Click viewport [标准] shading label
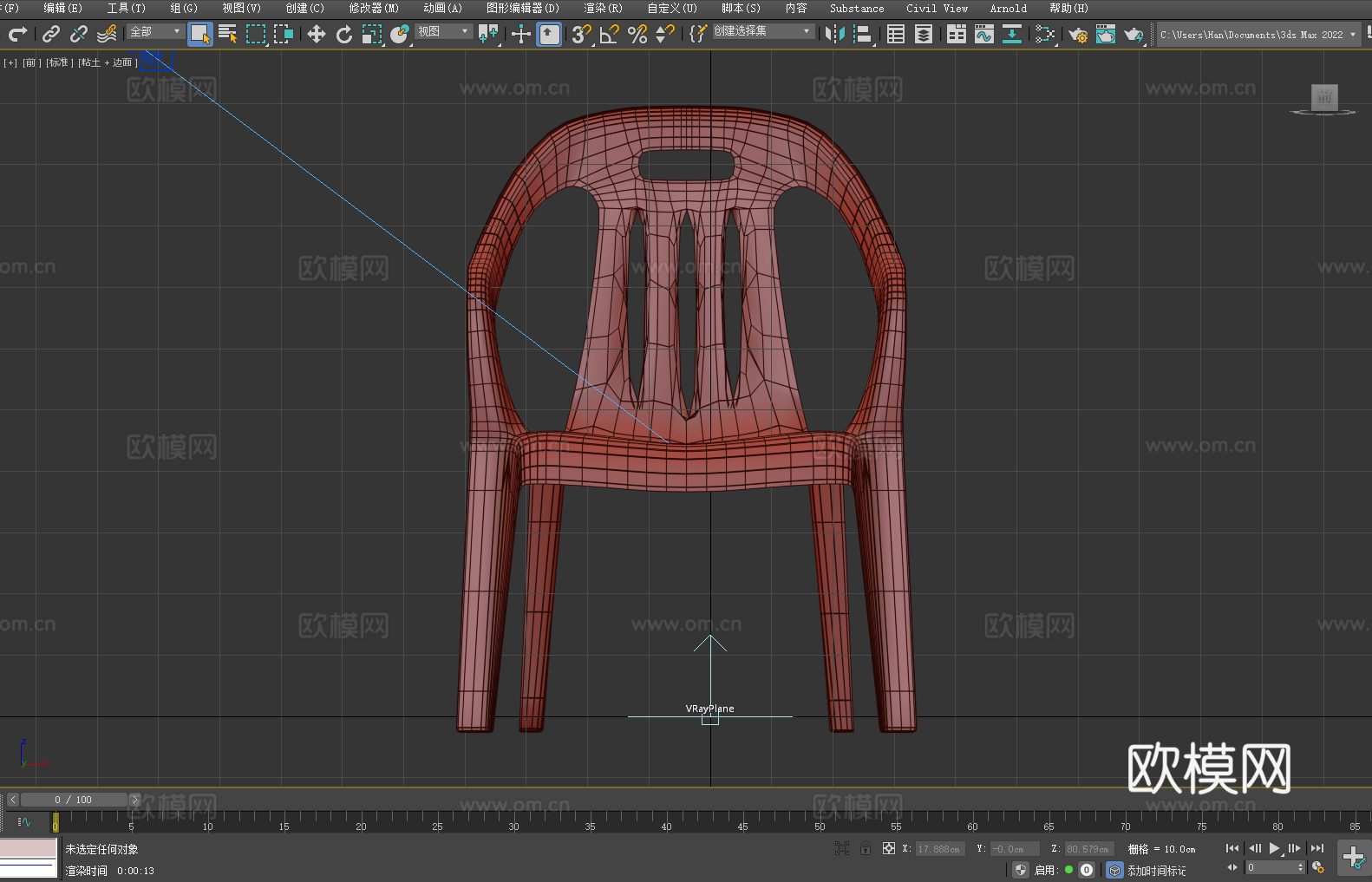This screenshot has height=882, width=1372. pos(58,62)
